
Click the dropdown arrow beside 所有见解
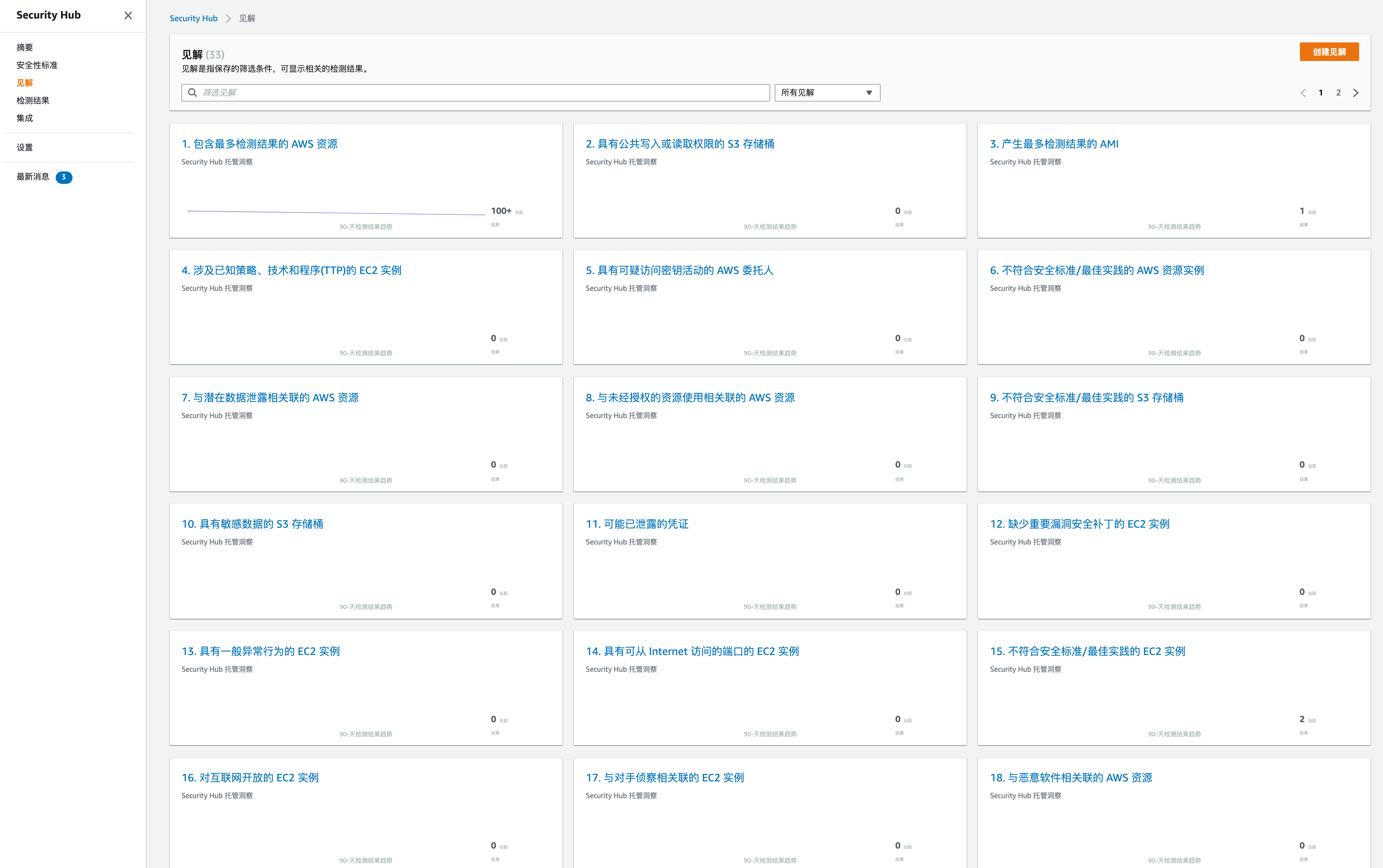(x=869, y=92)
